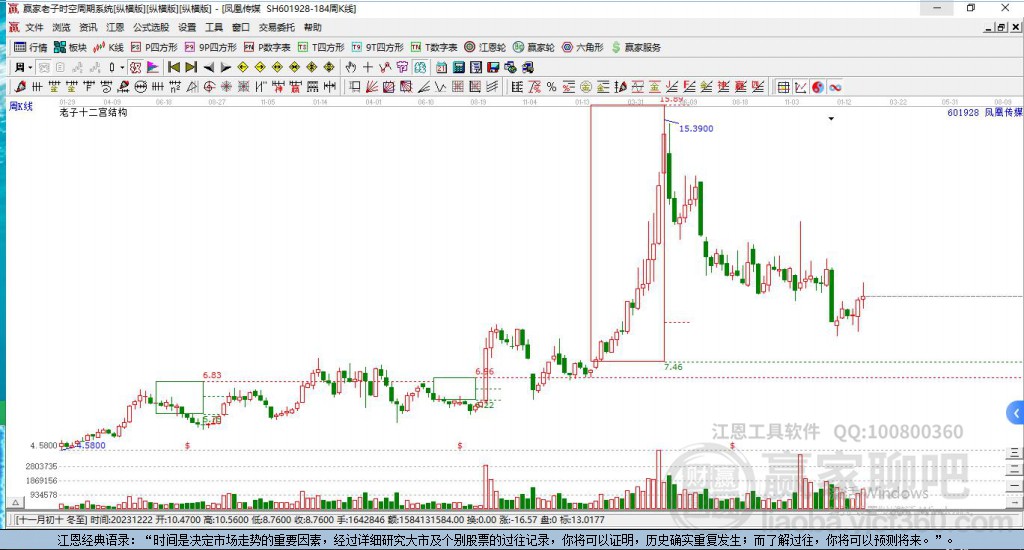Expand the dropdown next to the 0 indicator
Screen dimensions: 1024x550
coord(122,67)
